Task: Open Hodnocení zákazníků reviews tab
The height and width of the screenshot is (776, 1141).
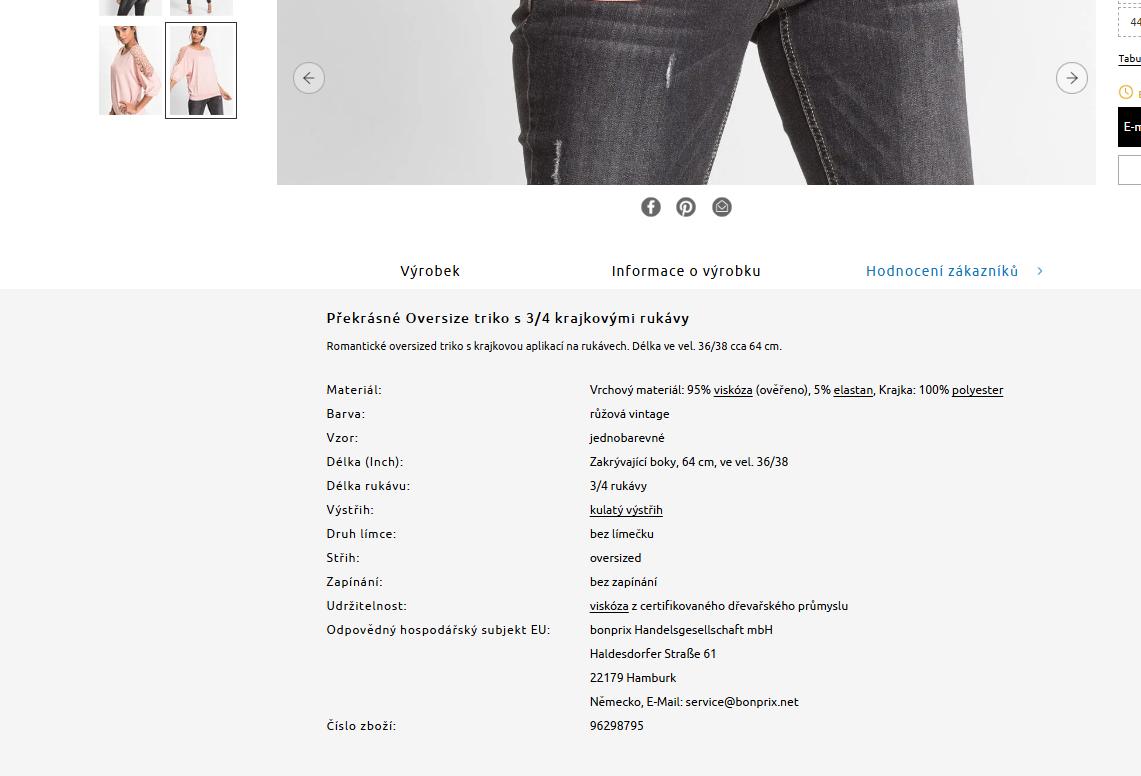Action: (942, 271)
